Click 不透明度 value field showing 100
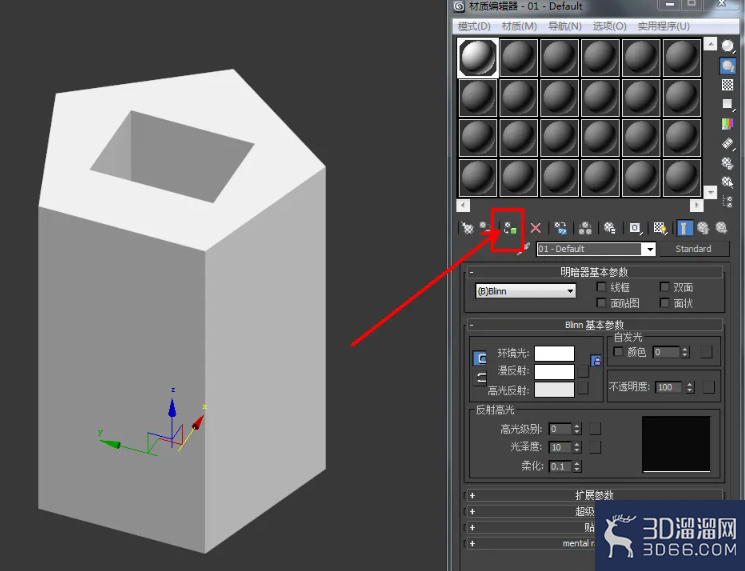This screenshot has width=745, height=571. (x=669, y=387)
